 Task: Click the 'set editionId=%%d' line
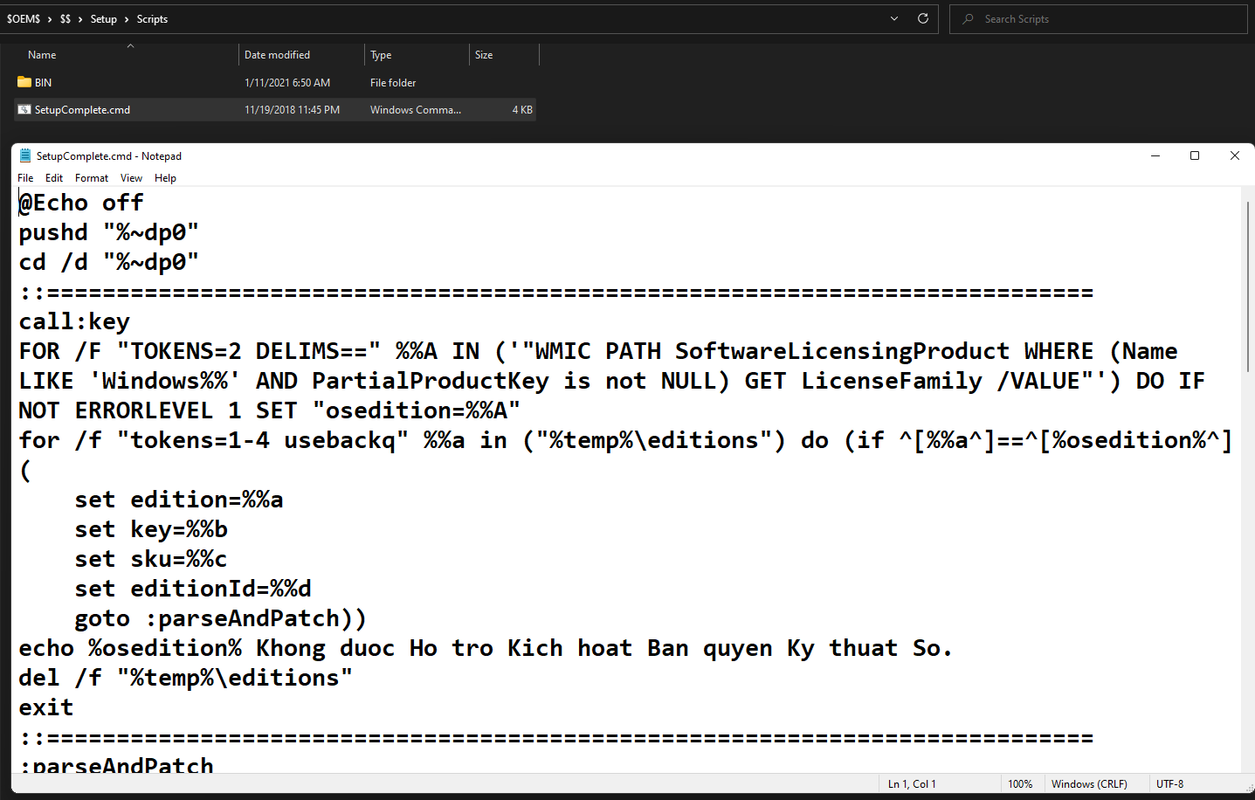tap(192, 589)
